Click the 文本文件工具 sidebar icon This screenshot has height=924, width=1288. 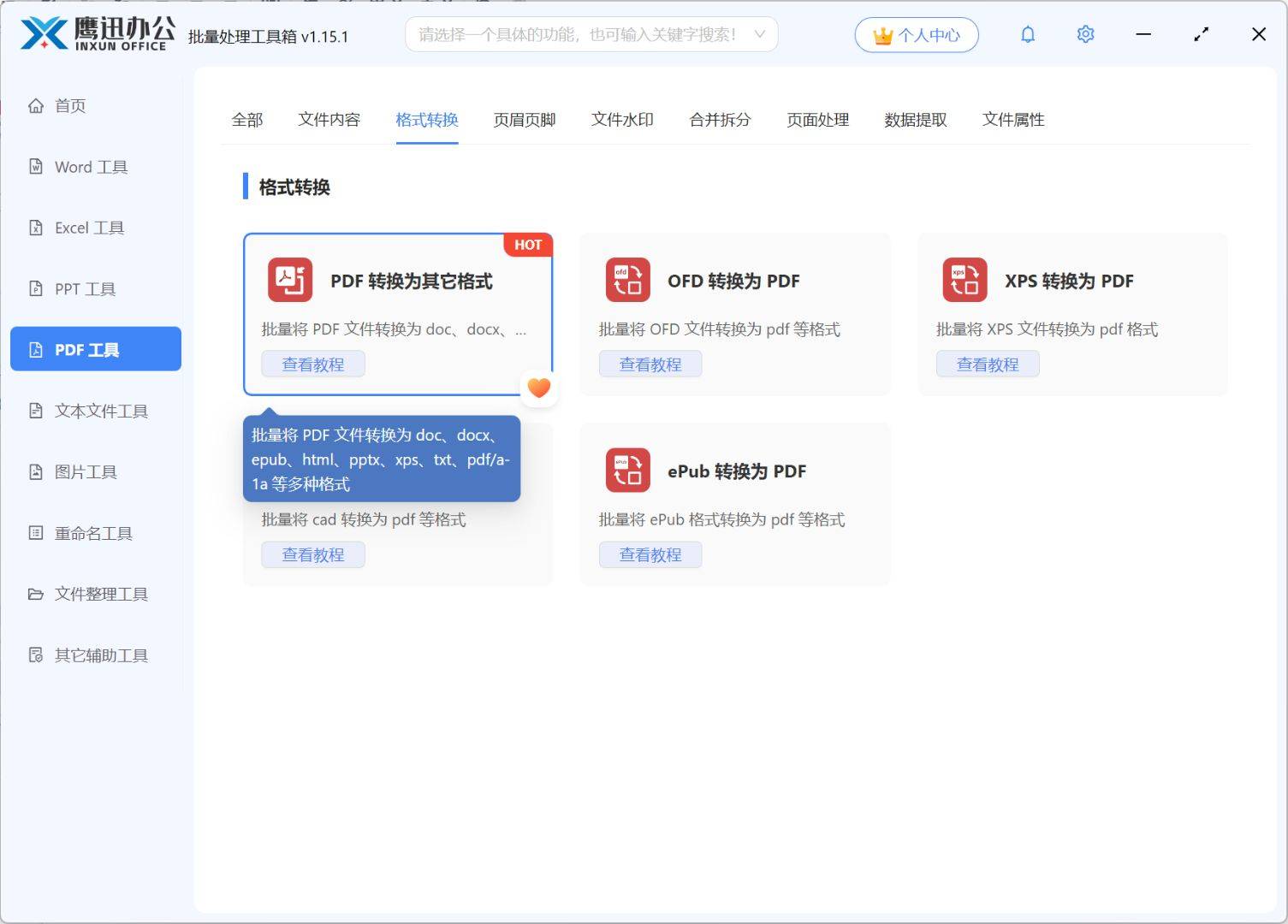click(36, 411)
